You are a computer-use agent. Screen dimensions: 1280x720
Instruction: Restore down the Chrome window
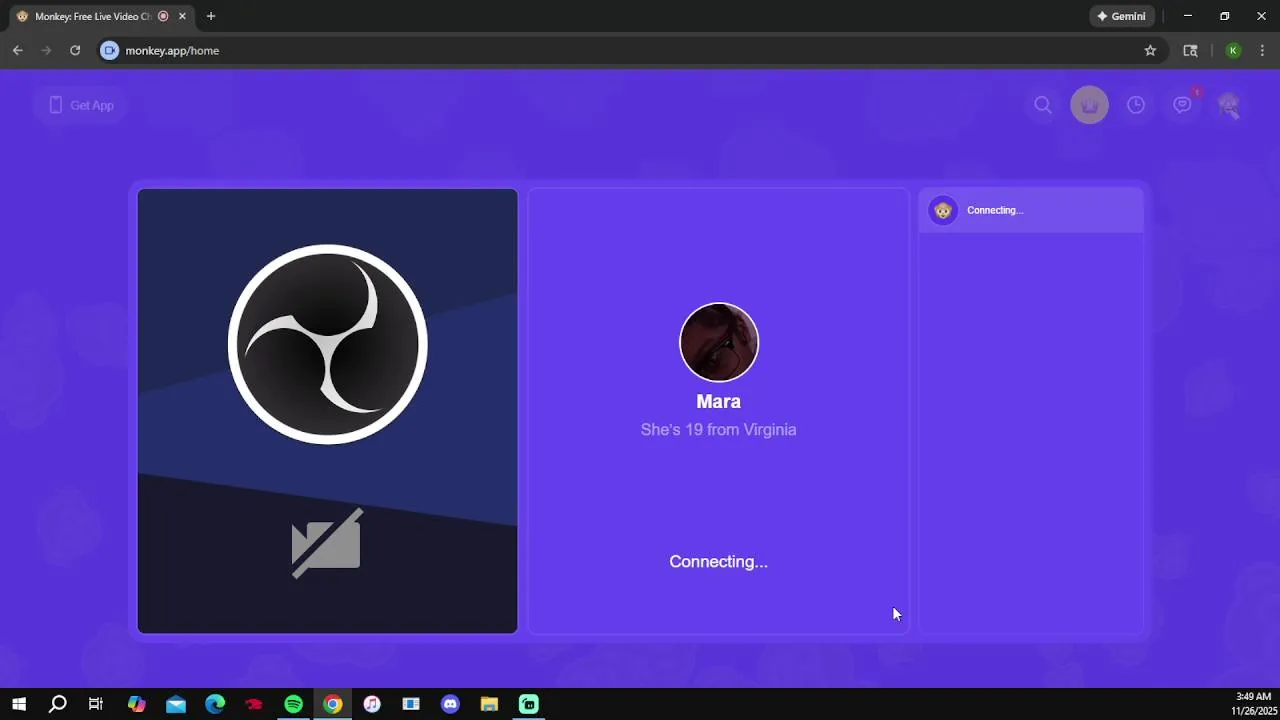[x=1224, y=16]
